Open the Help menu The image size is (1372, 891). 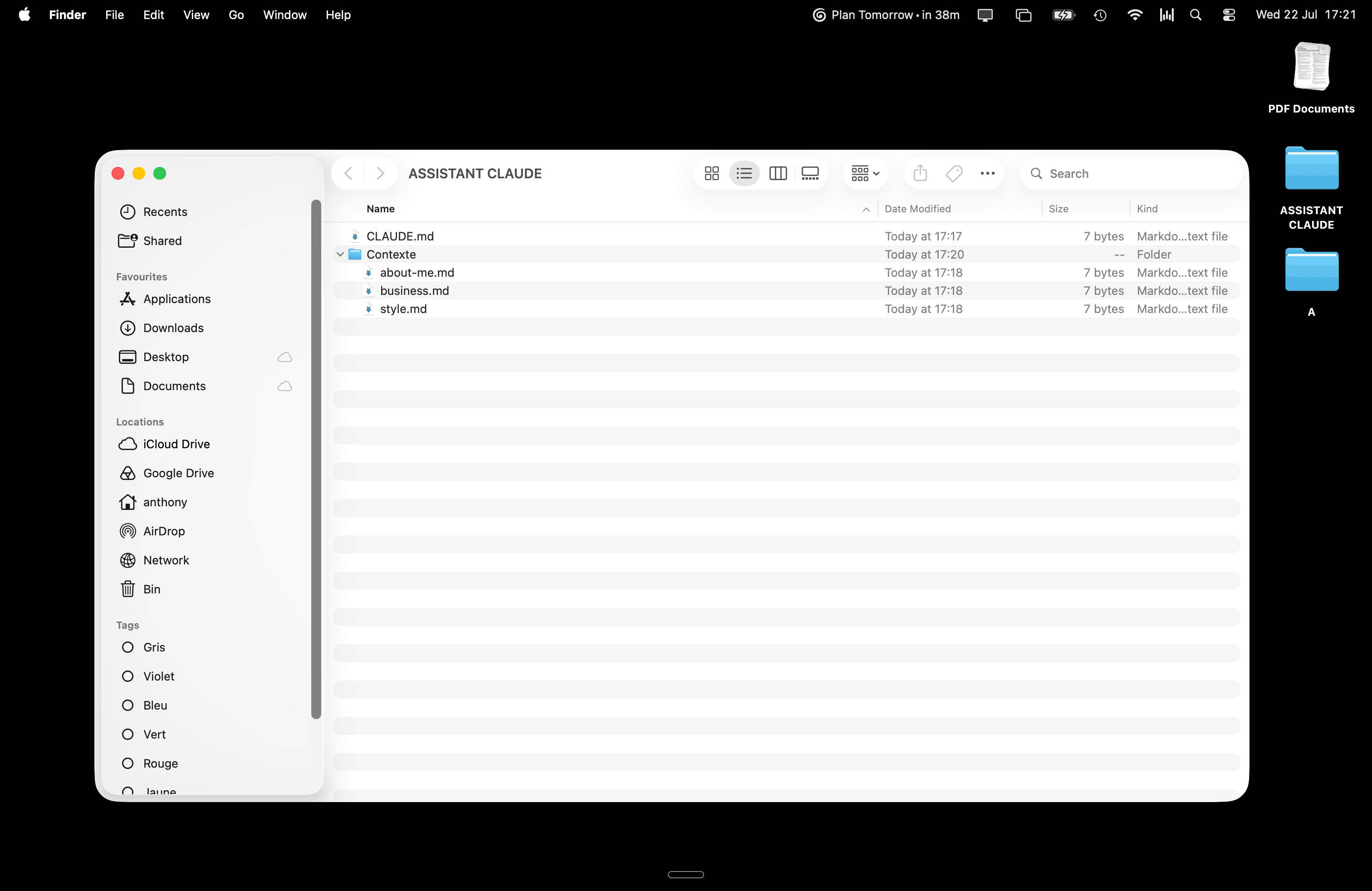tap(338, 15)
